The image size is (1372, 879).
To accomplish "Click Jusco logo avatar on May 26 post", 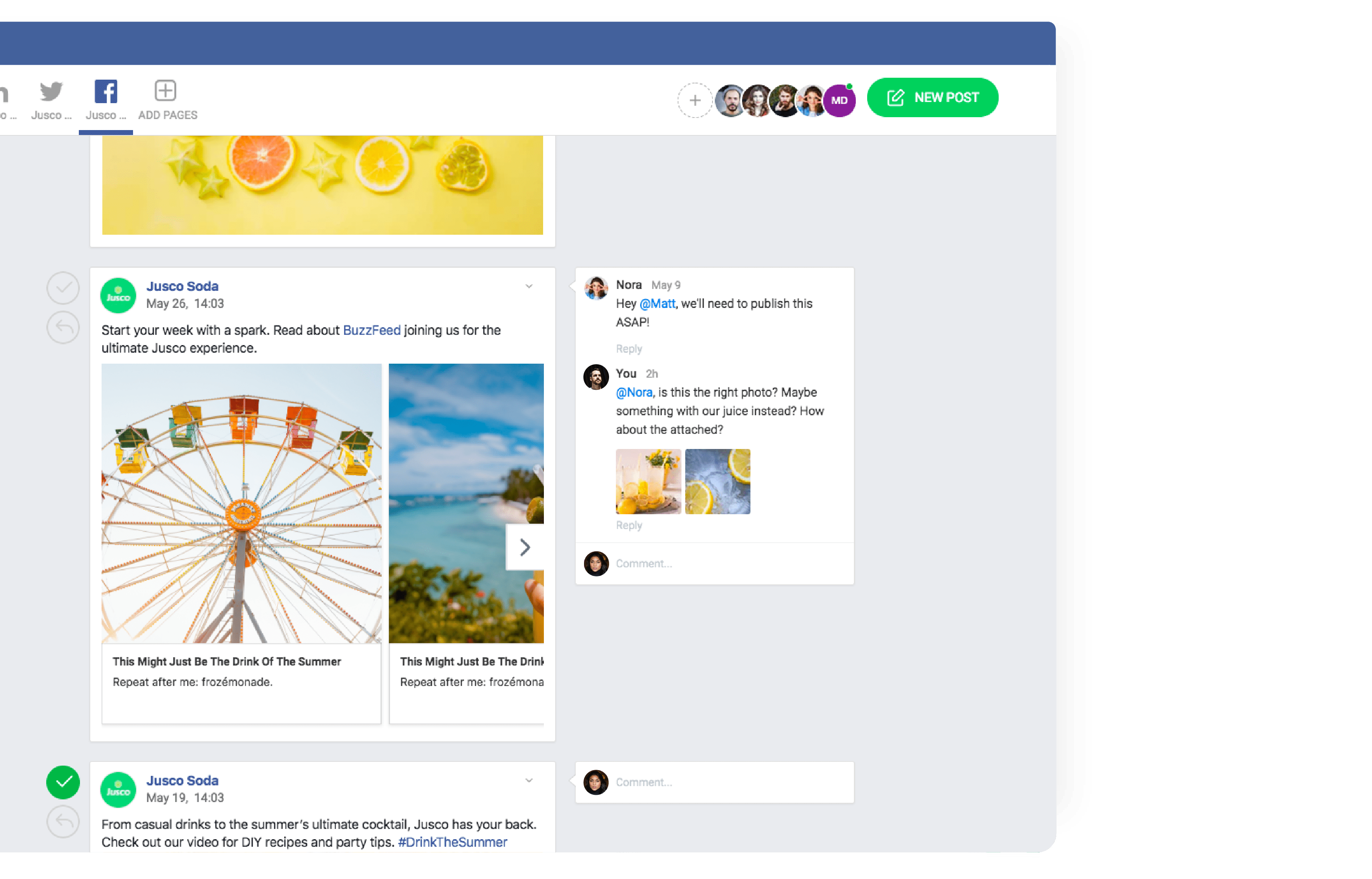I will point(118,295).
